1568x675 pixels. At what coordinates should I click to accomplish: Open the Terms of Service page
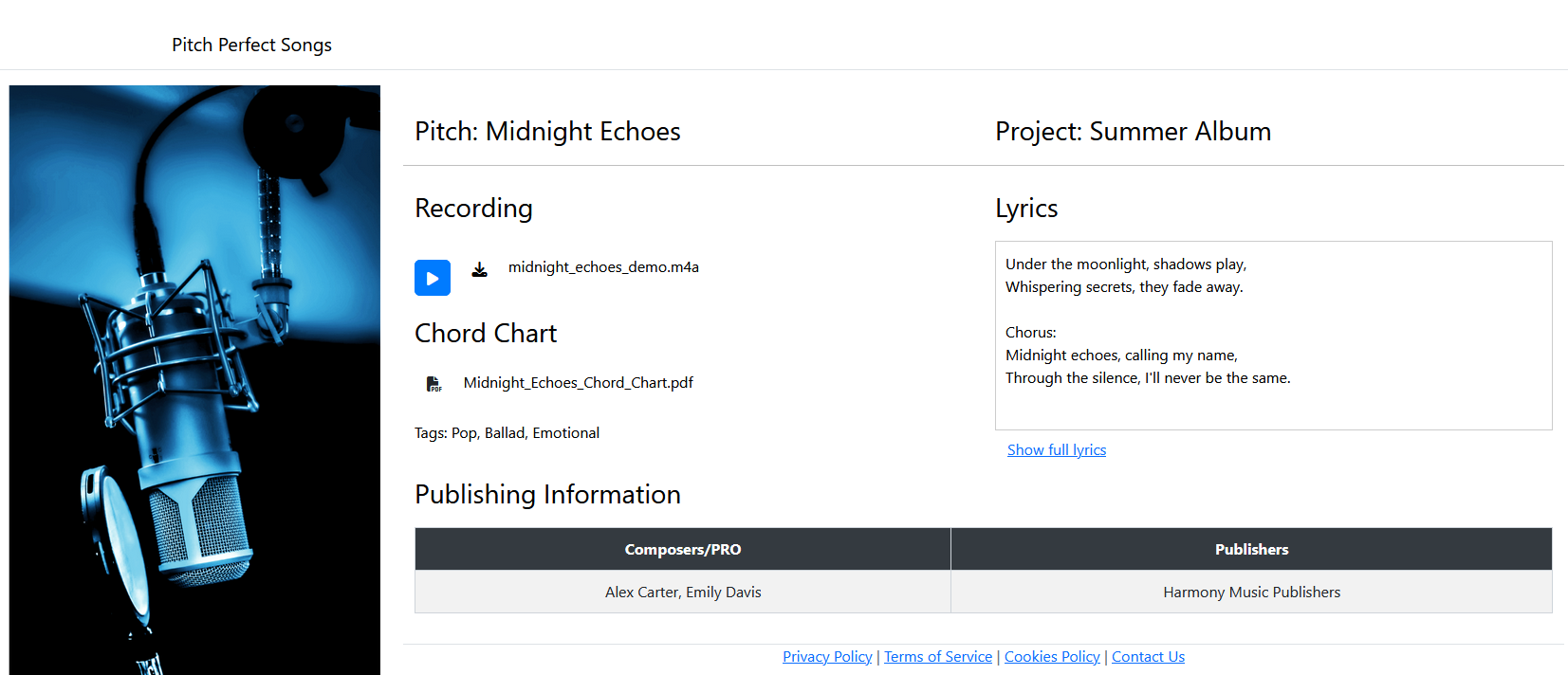pyautogui.click(x=937, y=656)
